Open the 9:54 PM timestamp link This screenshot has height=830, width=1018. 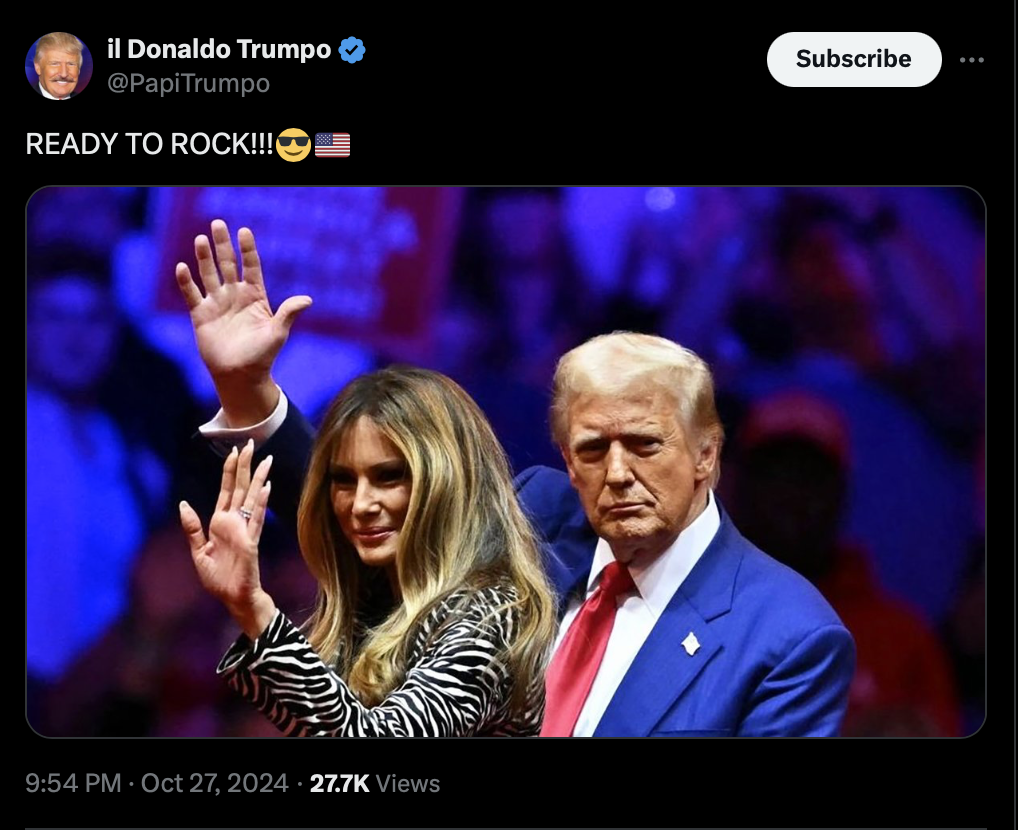click(73, 783)
